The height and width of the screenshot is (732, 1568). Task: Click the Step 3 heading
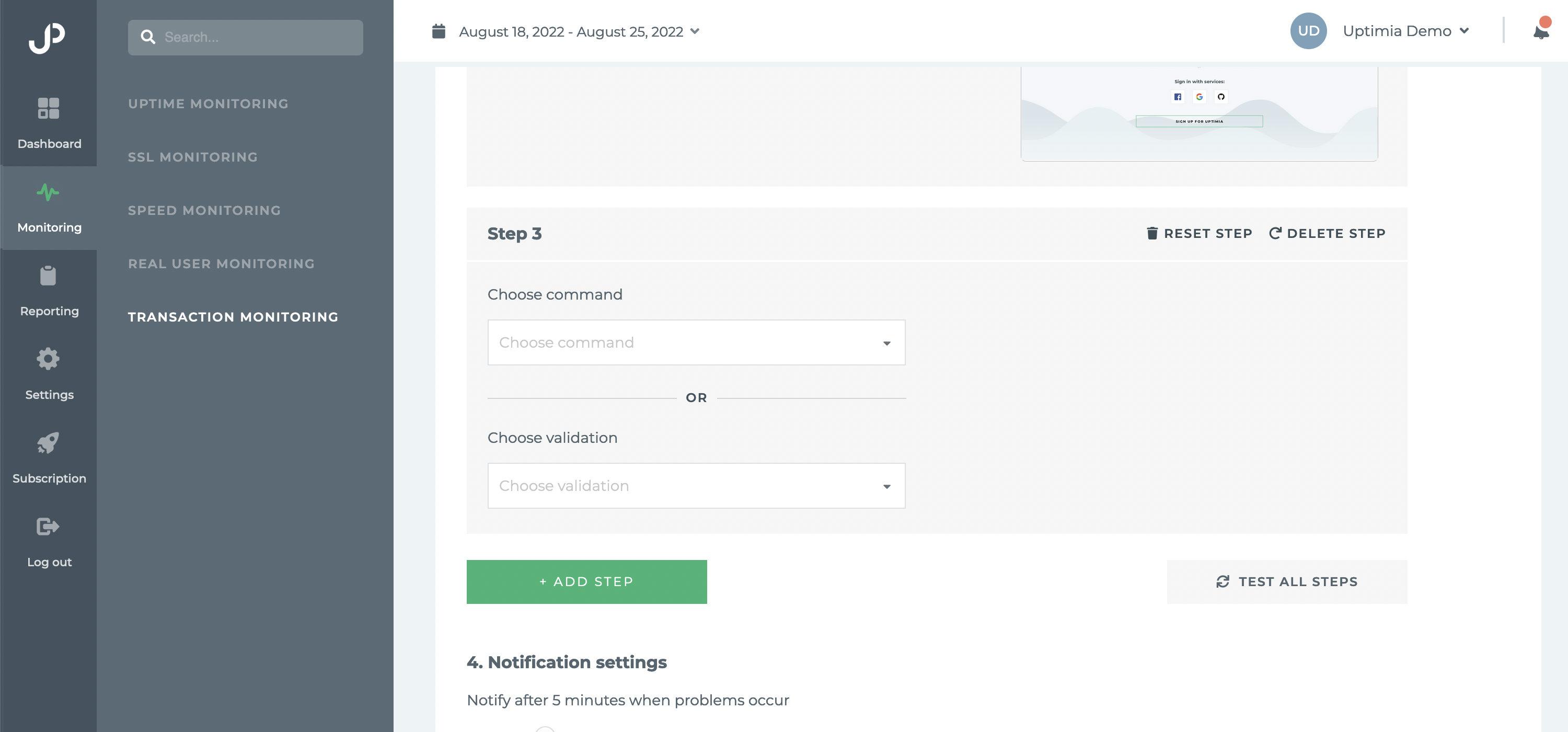click(x=514, y=233)
